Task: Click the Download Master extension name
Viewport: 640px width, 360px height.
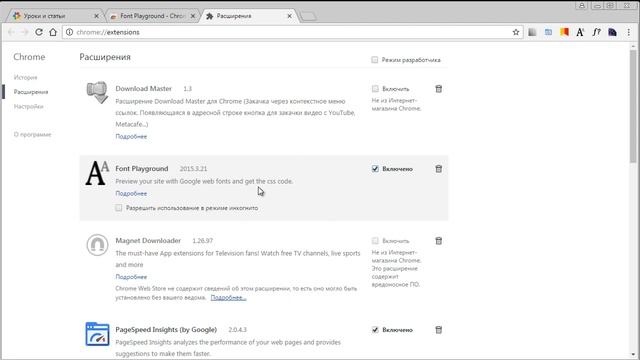Action: tap(143, 89)
